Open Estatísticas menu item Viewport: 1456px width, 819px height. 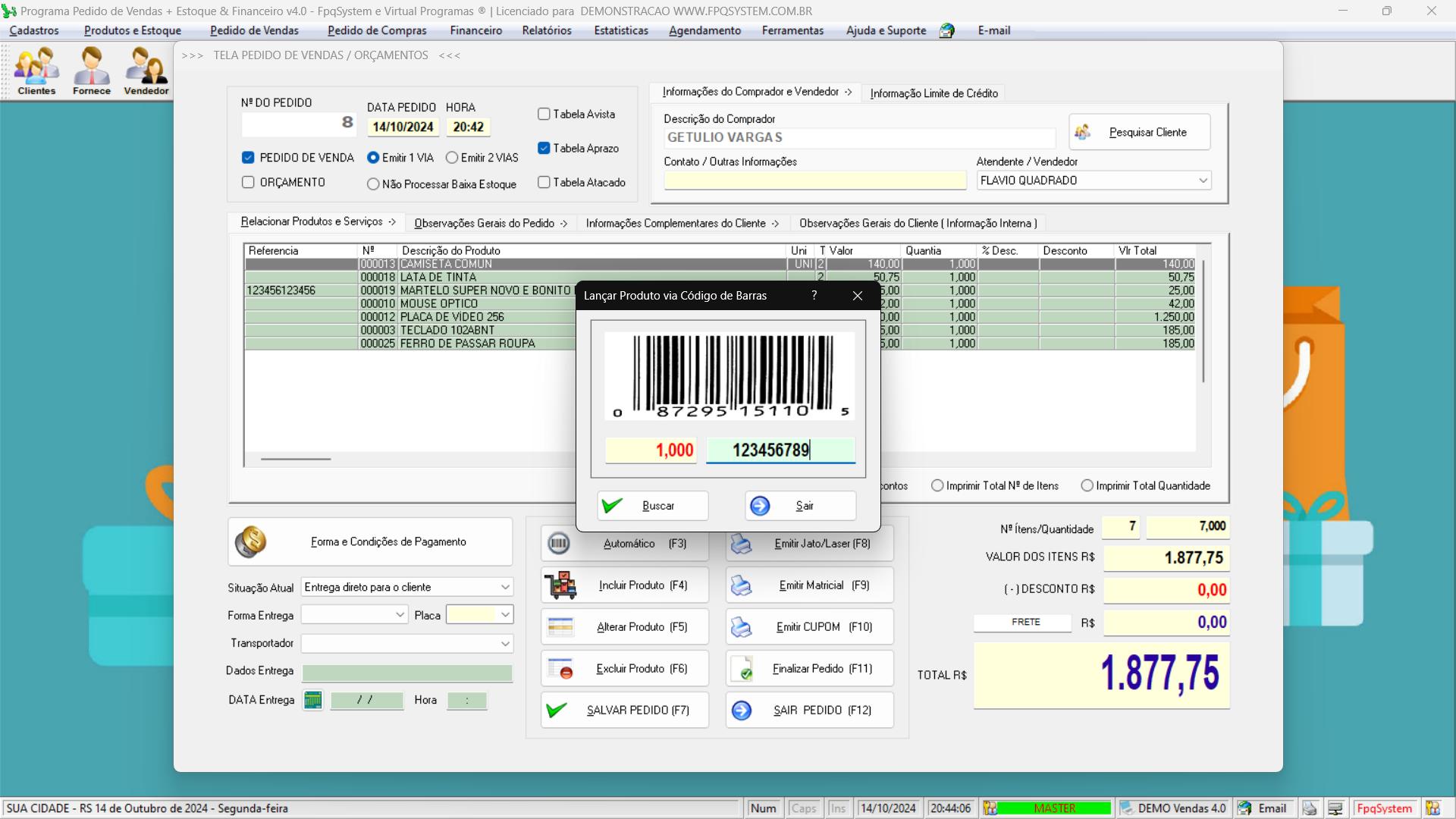(x=620, y=30)
